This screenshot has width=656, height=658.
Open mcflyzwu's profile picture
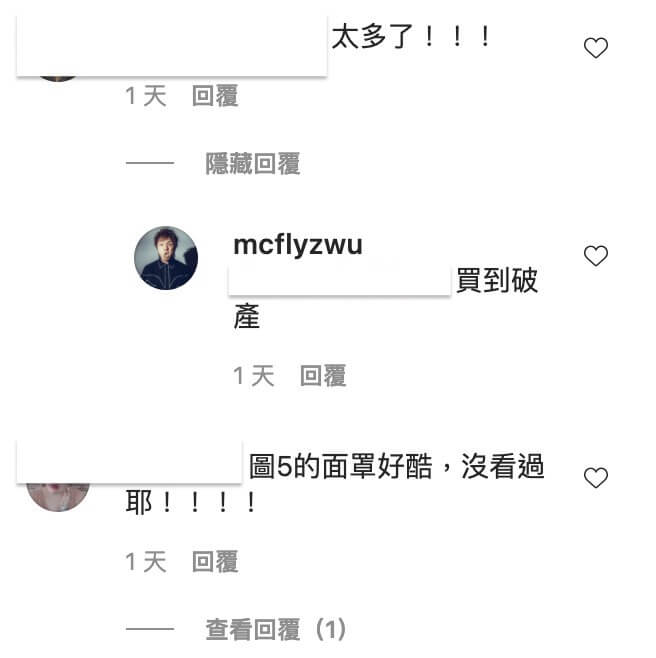pos(166,258)
